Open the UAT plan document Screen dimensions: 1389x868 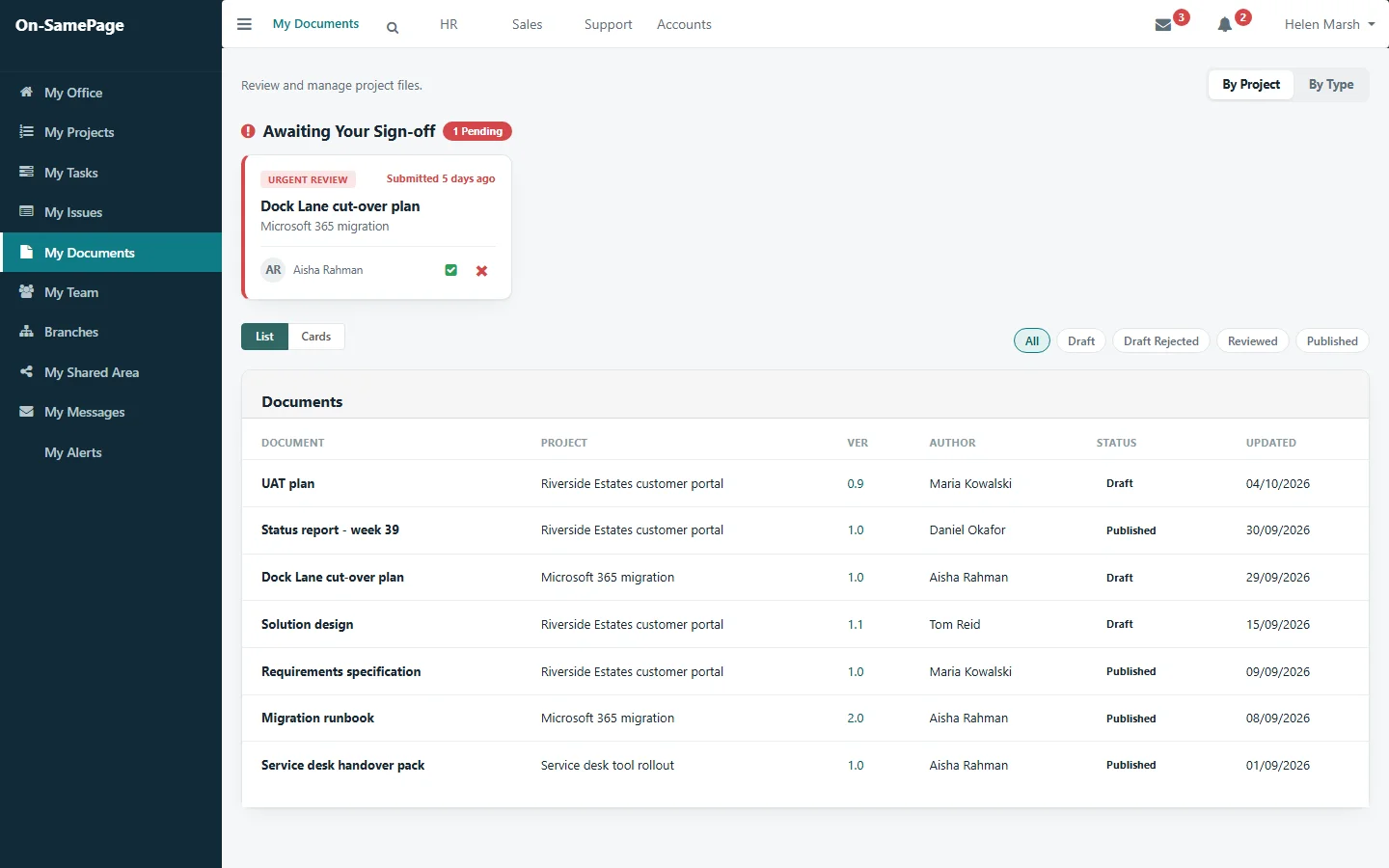tap(287, 483)
